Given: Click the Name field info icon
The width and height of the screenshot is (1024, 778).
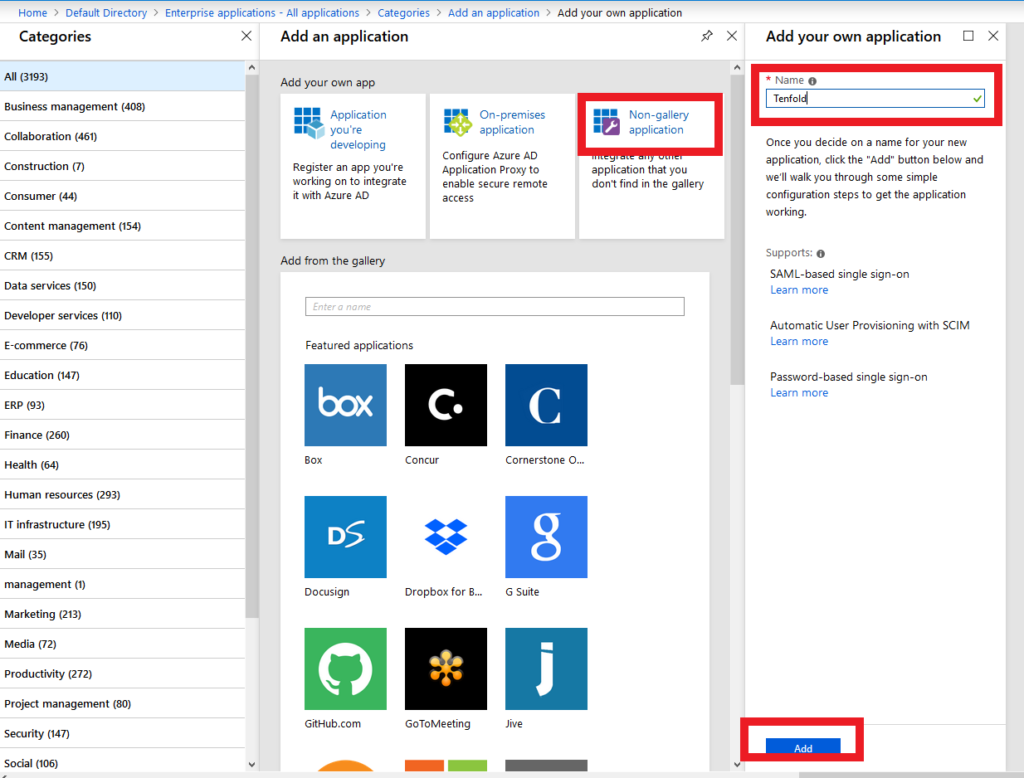Looking at the screenshot, I should [812, 81].
